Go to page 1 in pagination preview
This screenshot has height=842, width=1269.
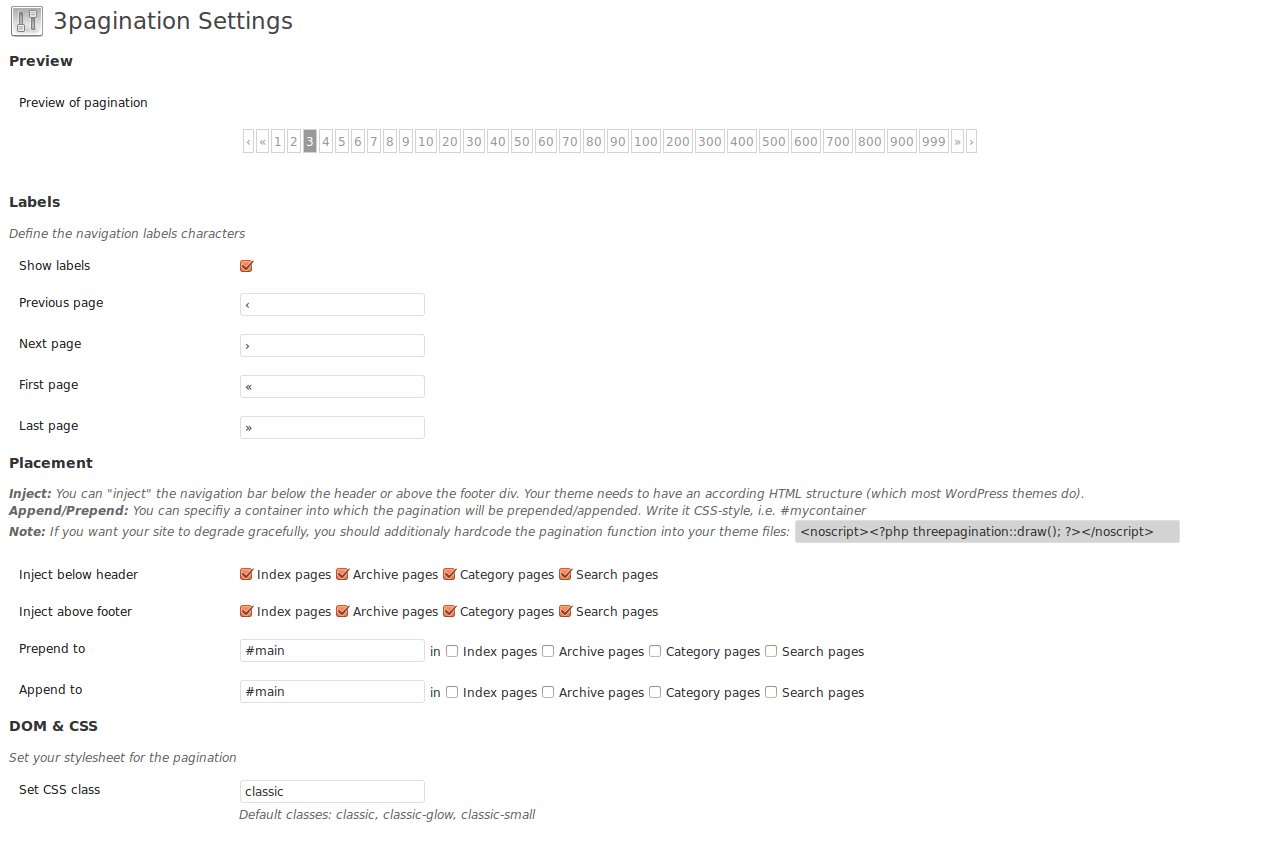tap(278, 142)
